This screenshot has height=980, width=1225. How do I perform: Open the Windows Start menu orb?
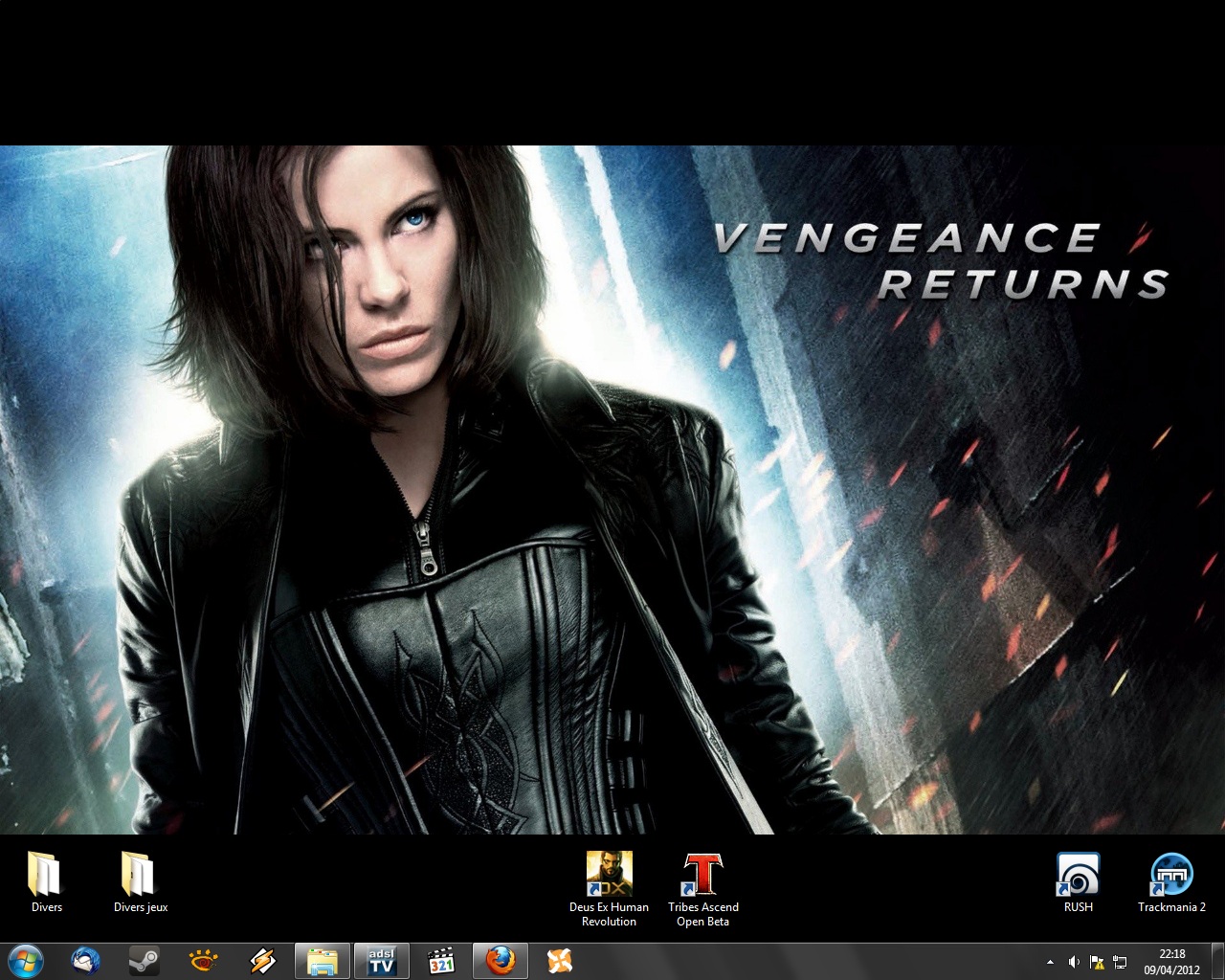26,961
